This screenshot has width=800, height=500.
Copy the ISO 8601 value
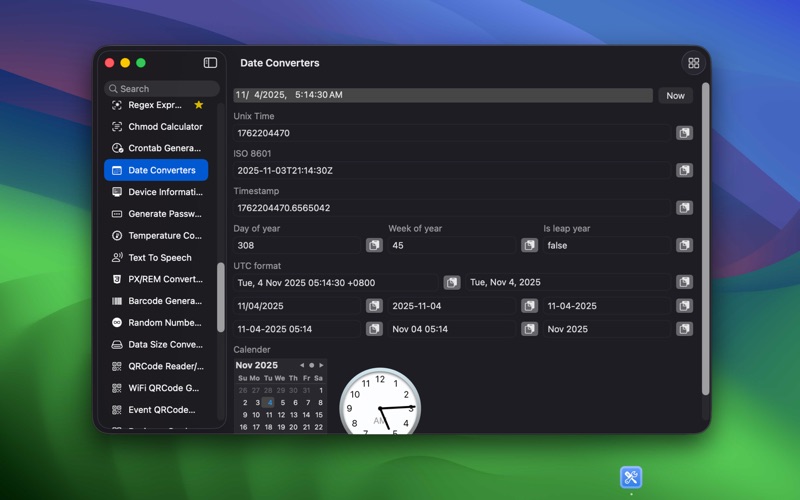point(684,170)
